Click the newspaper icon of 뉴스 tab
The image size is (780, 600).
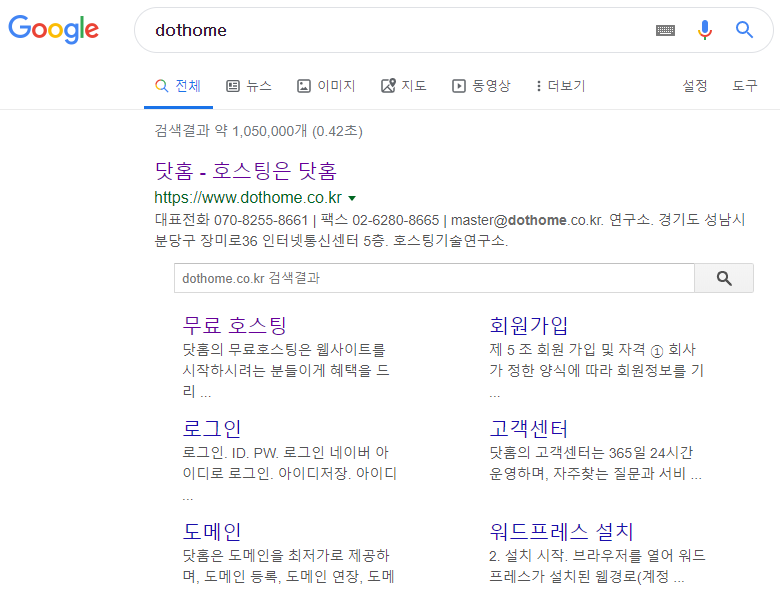tap(233, 86)
